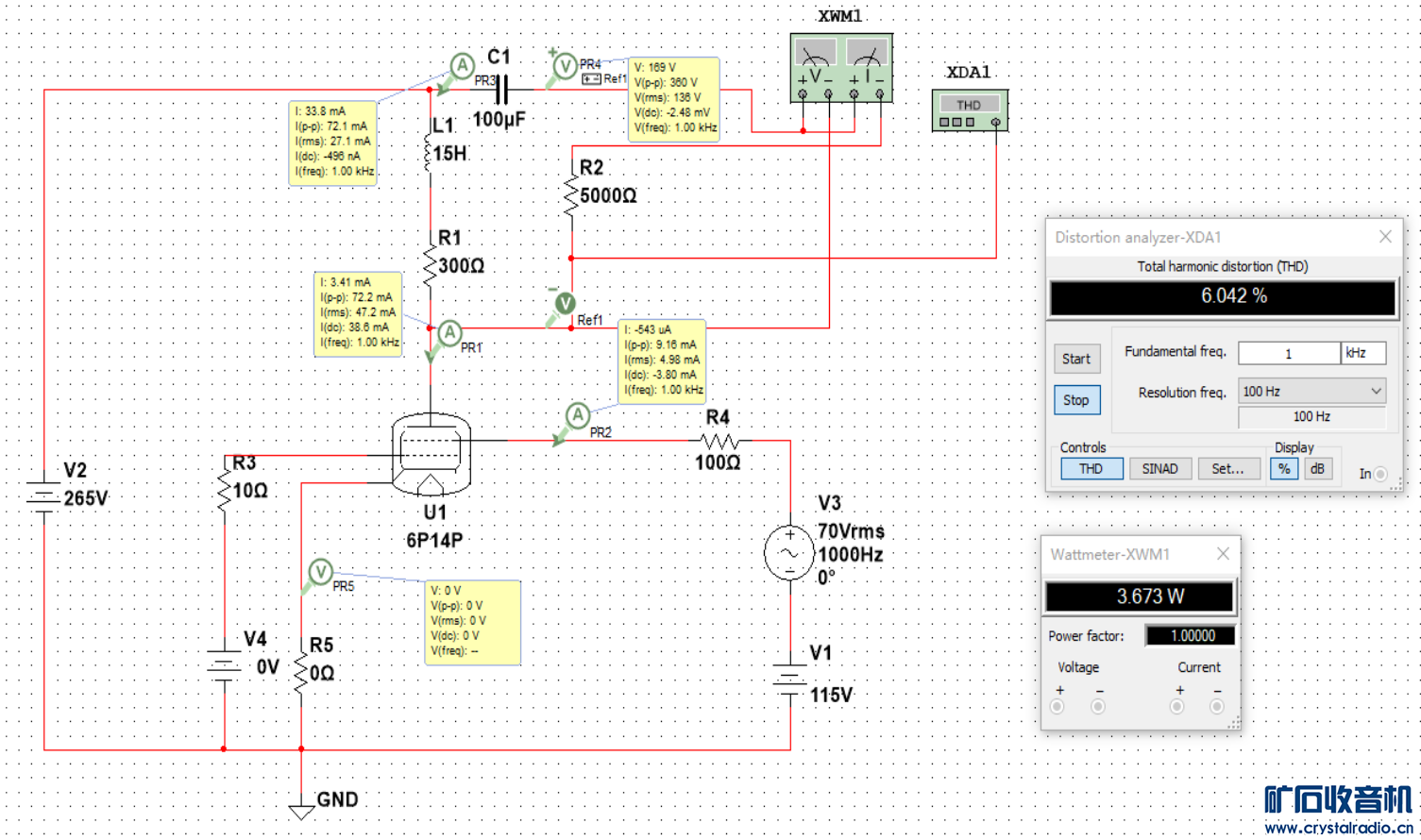Select the GND ground symbol

click(301, 810)
